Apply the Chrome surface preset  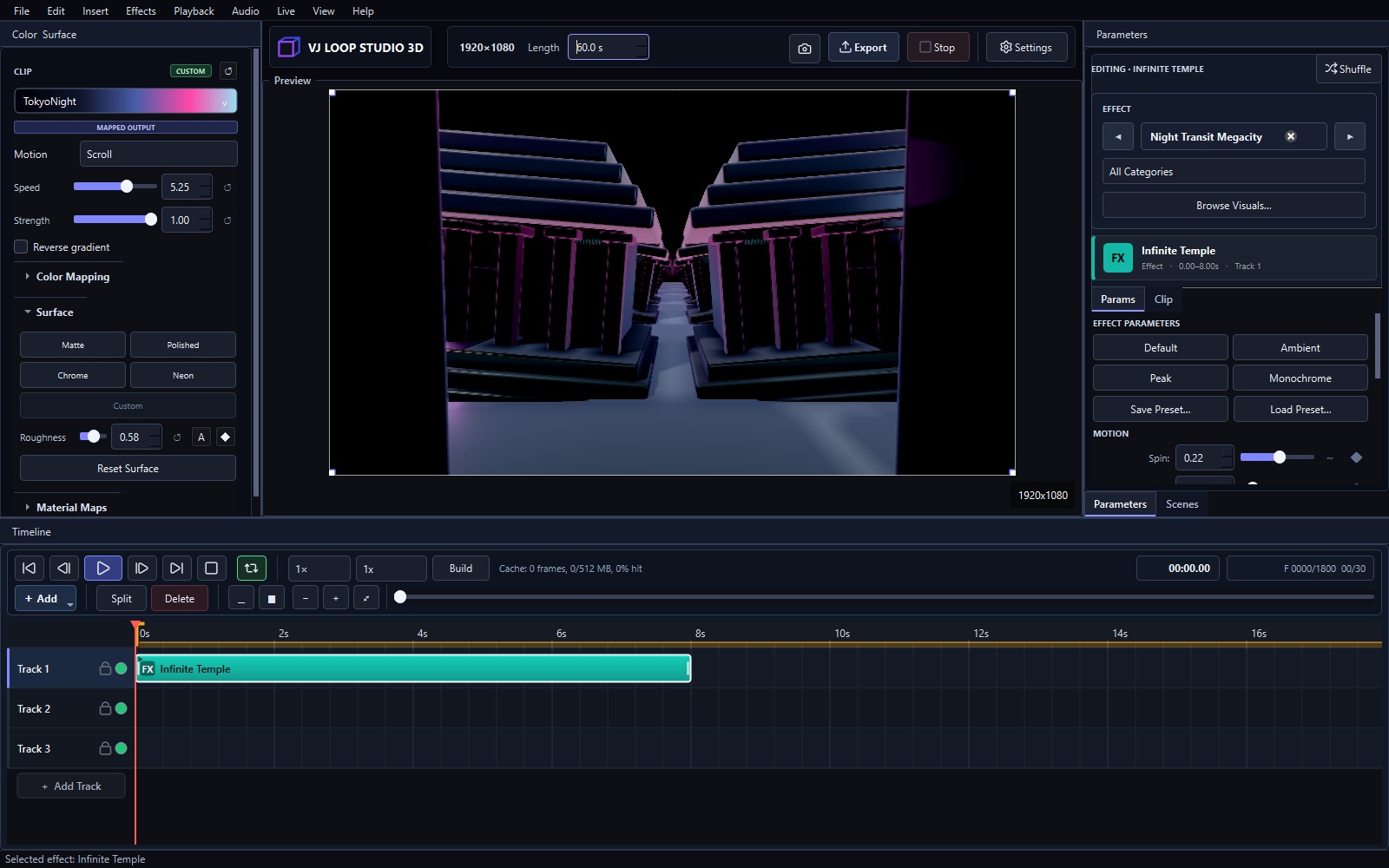[73, 375]
